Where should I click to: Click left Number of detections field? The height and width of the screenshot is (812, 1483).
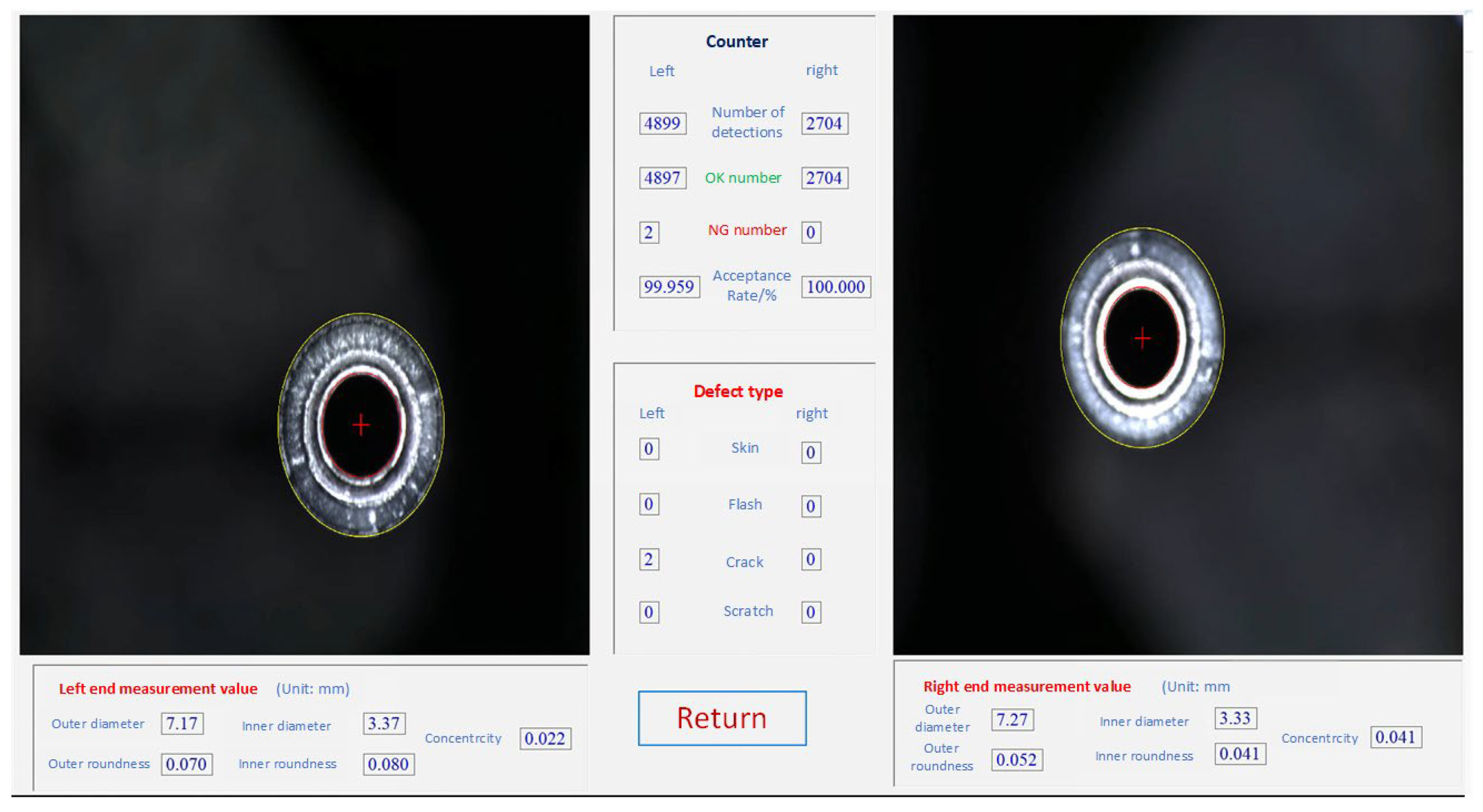(x=662, y=123)
